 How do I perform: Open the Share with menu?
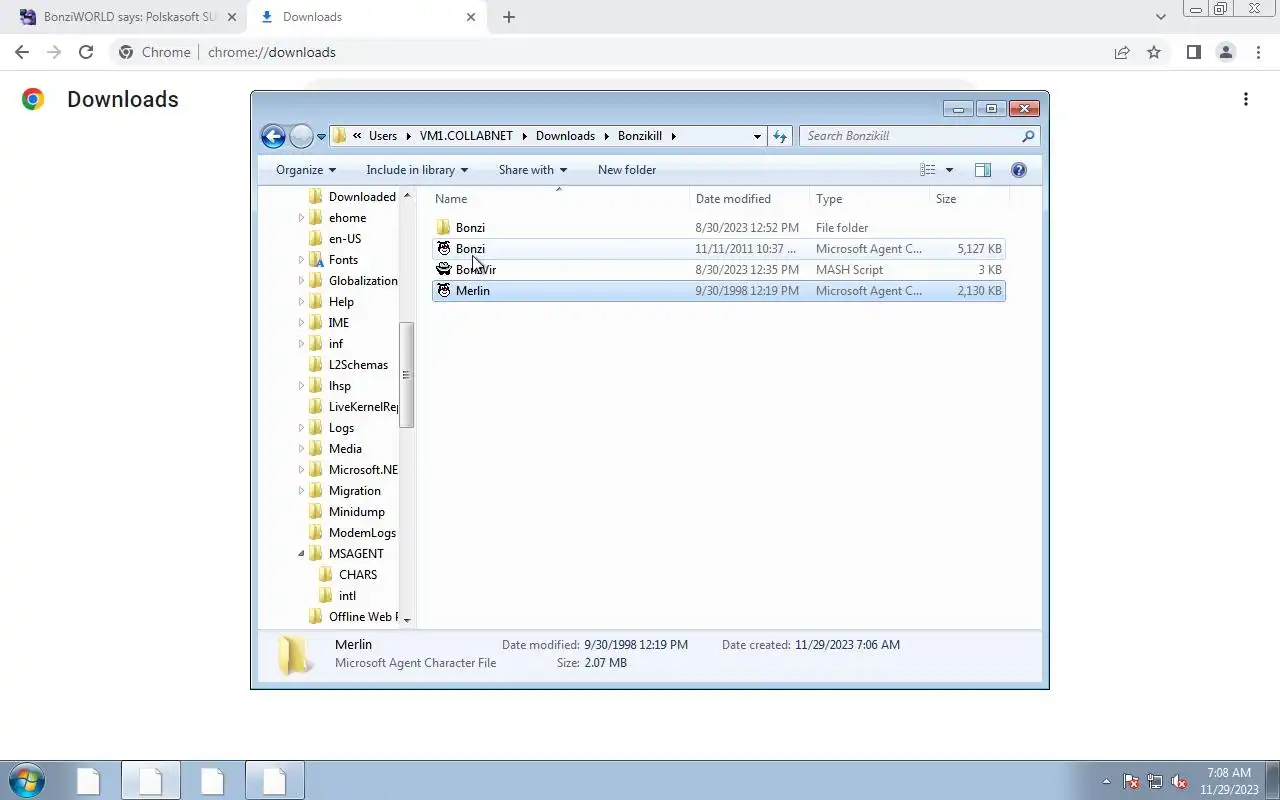click(533, 170)
